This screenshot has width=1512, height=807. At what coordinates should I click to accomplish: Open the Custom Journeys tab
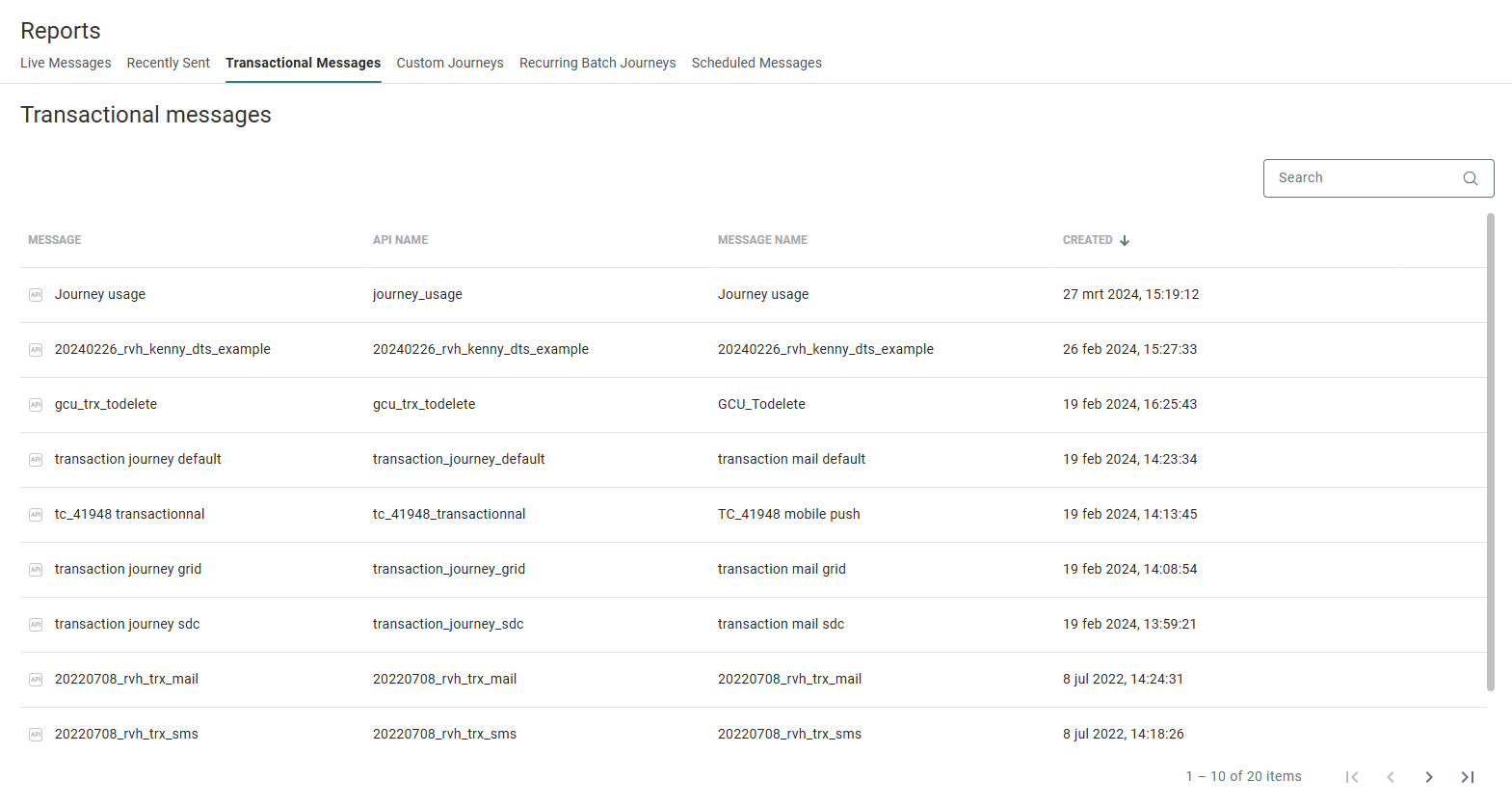point(450,63)
